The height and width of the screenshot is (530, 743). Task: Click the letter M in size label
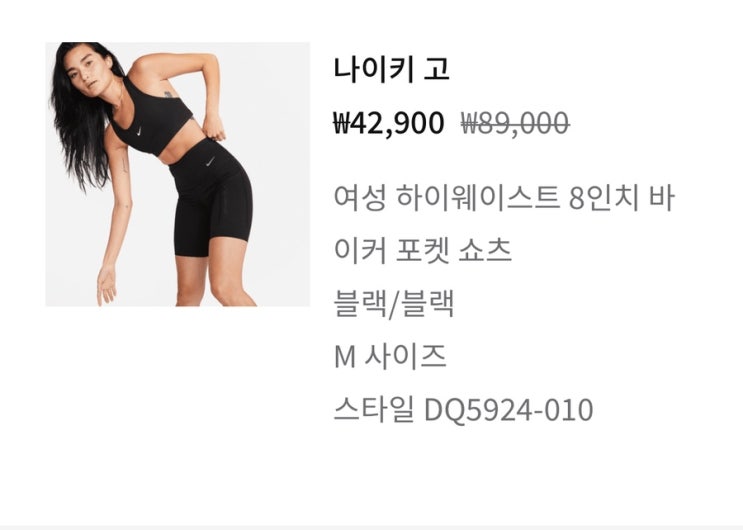pos(344,357)
